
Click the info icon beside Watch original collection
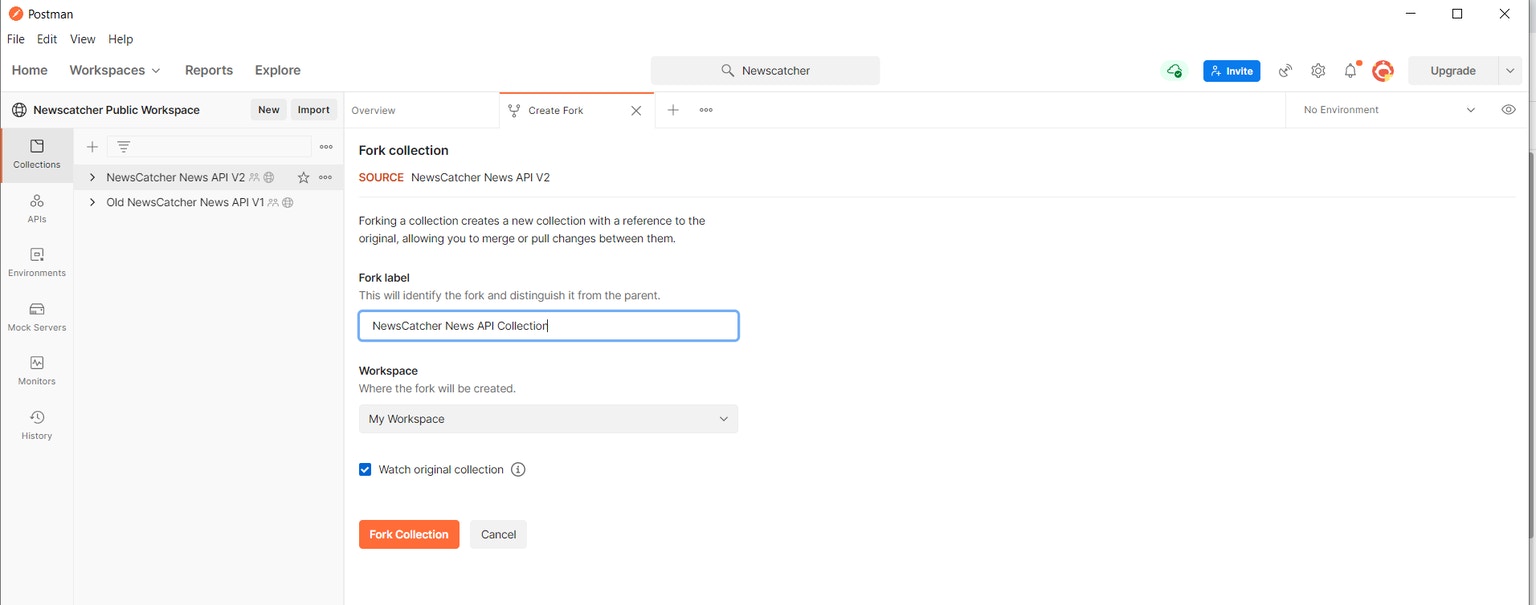tap(518, 470)
